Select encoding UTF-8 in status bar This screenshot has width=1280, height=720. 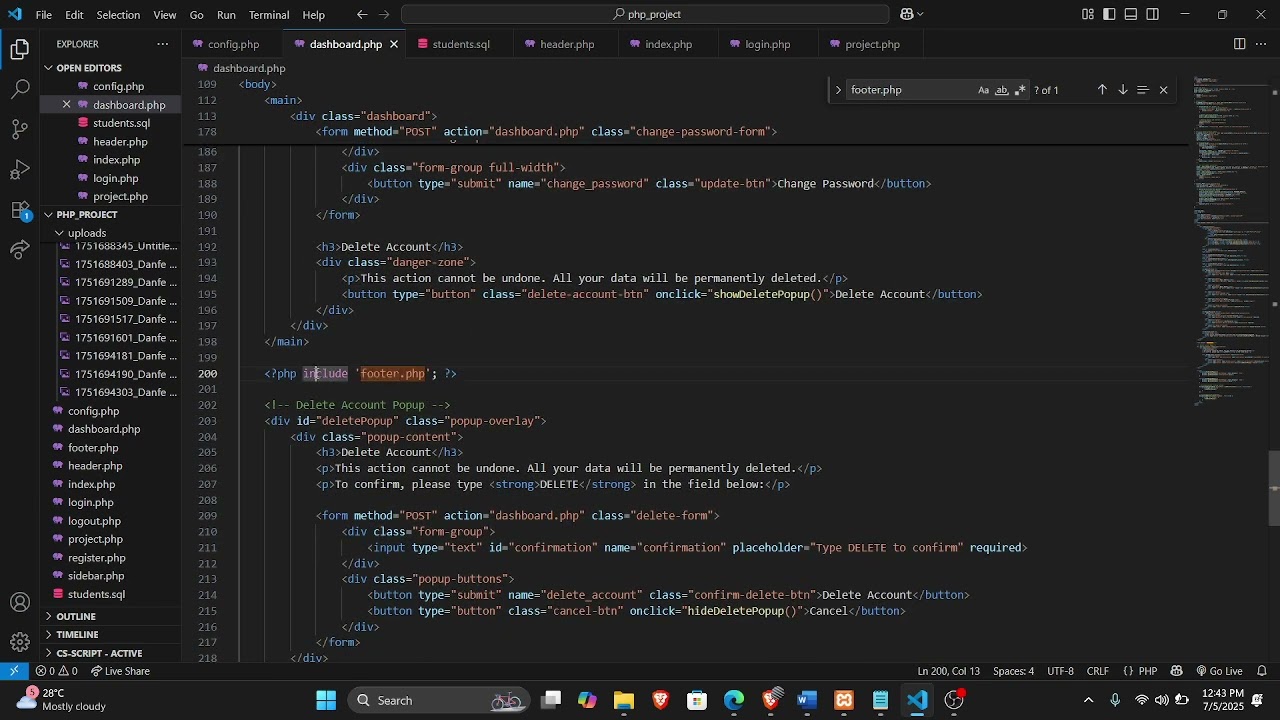click(x=1060, y=671)
